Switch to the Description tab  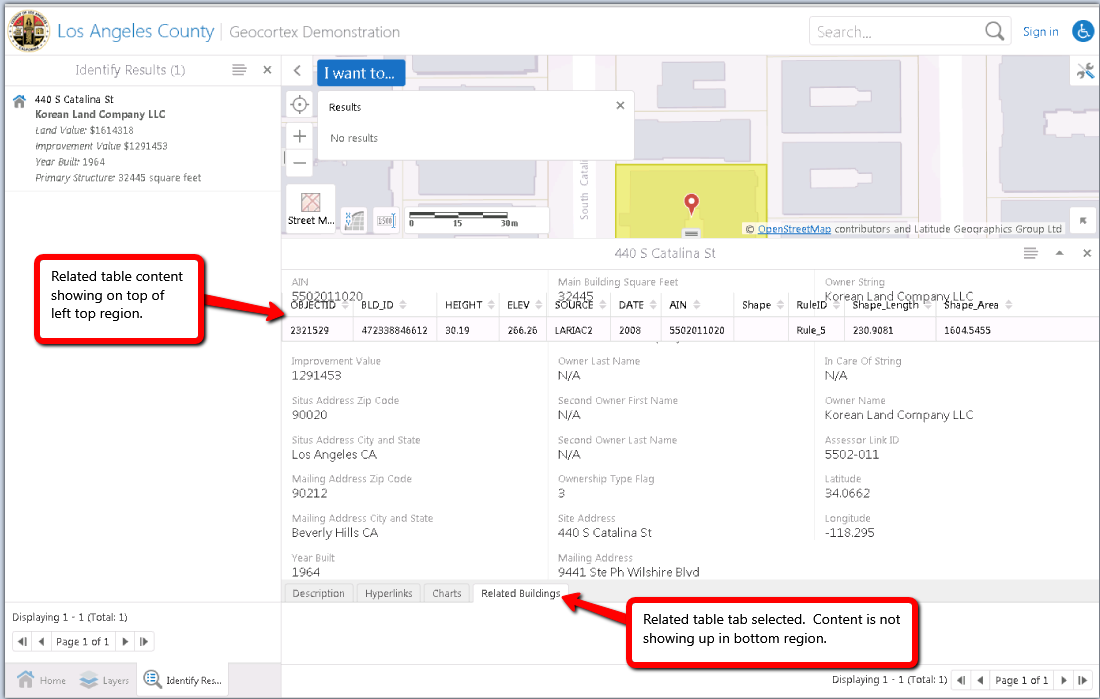point(318,593)
